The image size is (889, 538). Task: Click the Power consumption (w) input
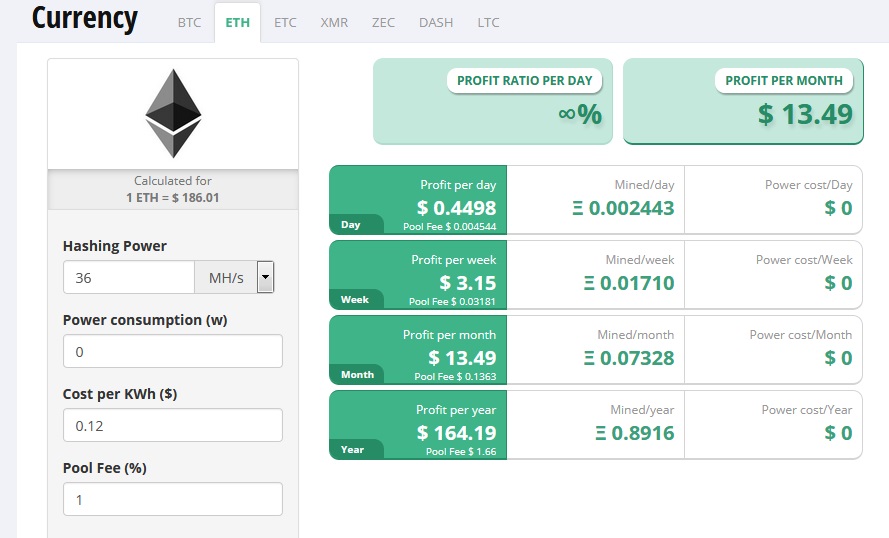(x=173, y=351)
